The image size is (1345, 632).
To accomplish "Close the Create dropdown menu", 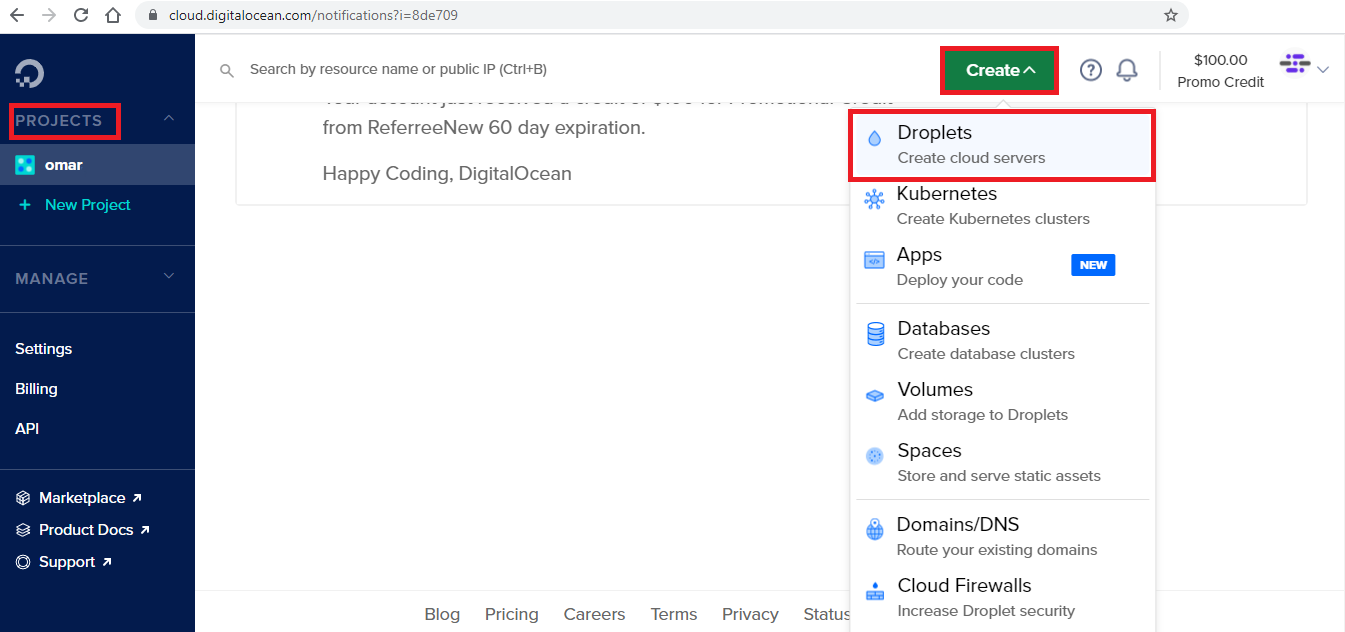I will coord(1000,70).
